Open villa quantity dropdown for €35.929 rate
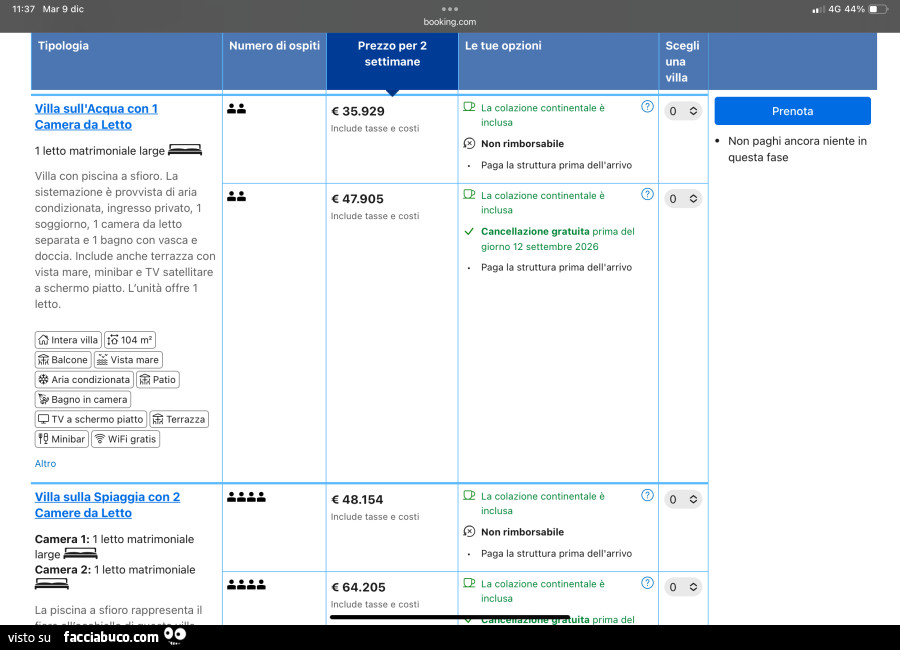 pos(682,111)
